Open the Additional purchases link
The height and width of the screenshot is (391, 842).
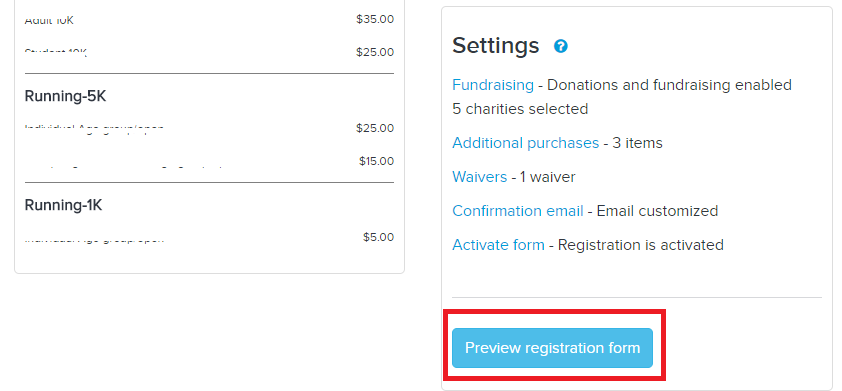click(x=525, y=143)
